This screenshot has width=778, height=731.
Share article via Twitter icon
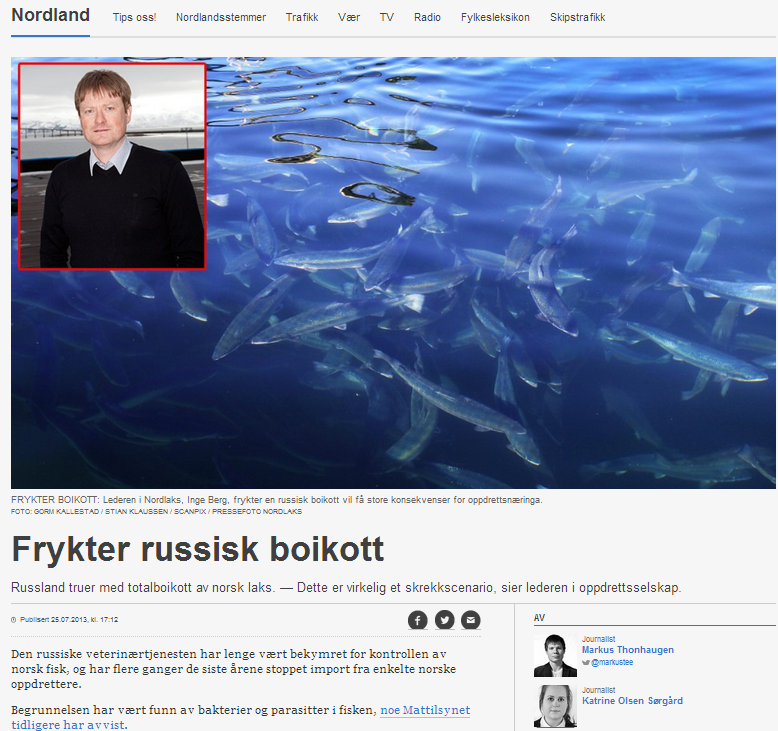coord(445,620)
